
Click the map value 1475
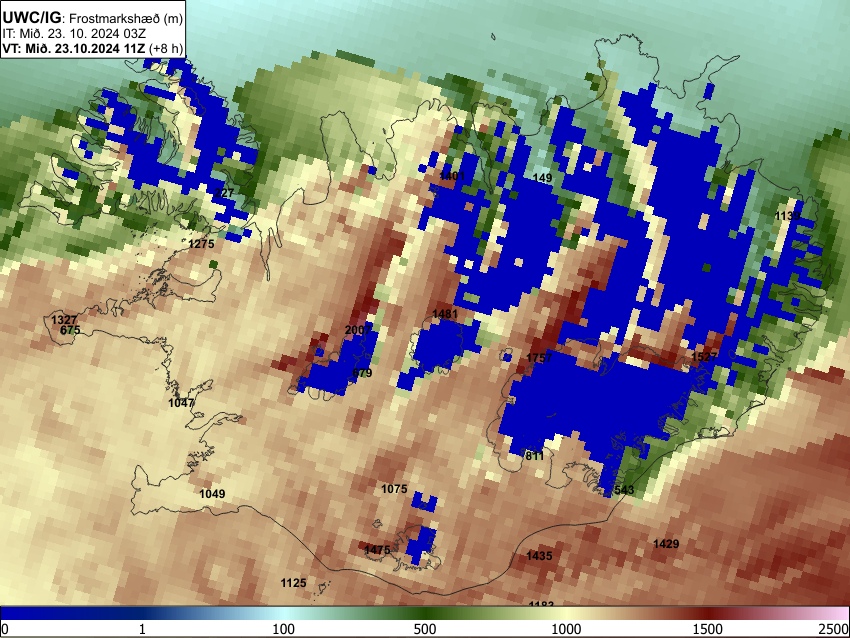pyautogui.click(x=377, y=550)
